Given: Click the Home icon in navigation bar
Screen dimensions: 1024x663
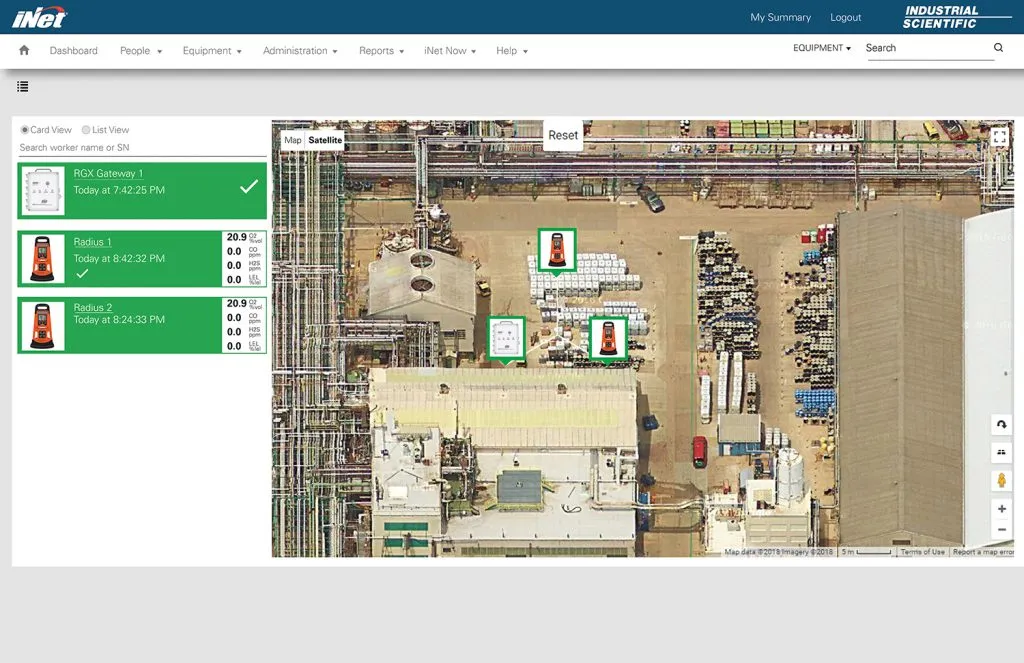Looking at the screenshot, I should (x=24, y=51).
